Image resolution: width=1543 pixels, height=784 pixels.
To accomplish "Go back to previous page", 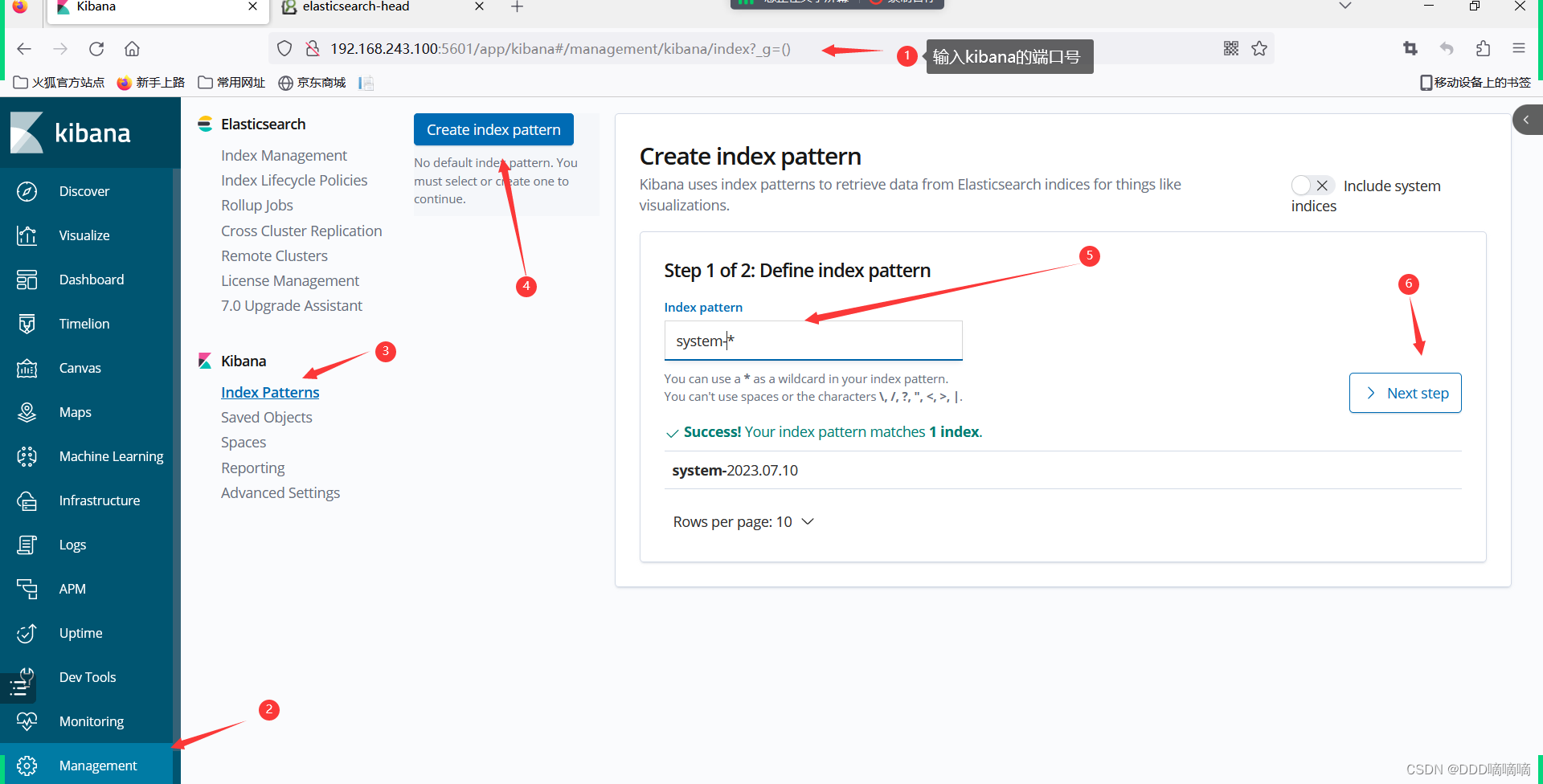I will [x=24, y=49].
